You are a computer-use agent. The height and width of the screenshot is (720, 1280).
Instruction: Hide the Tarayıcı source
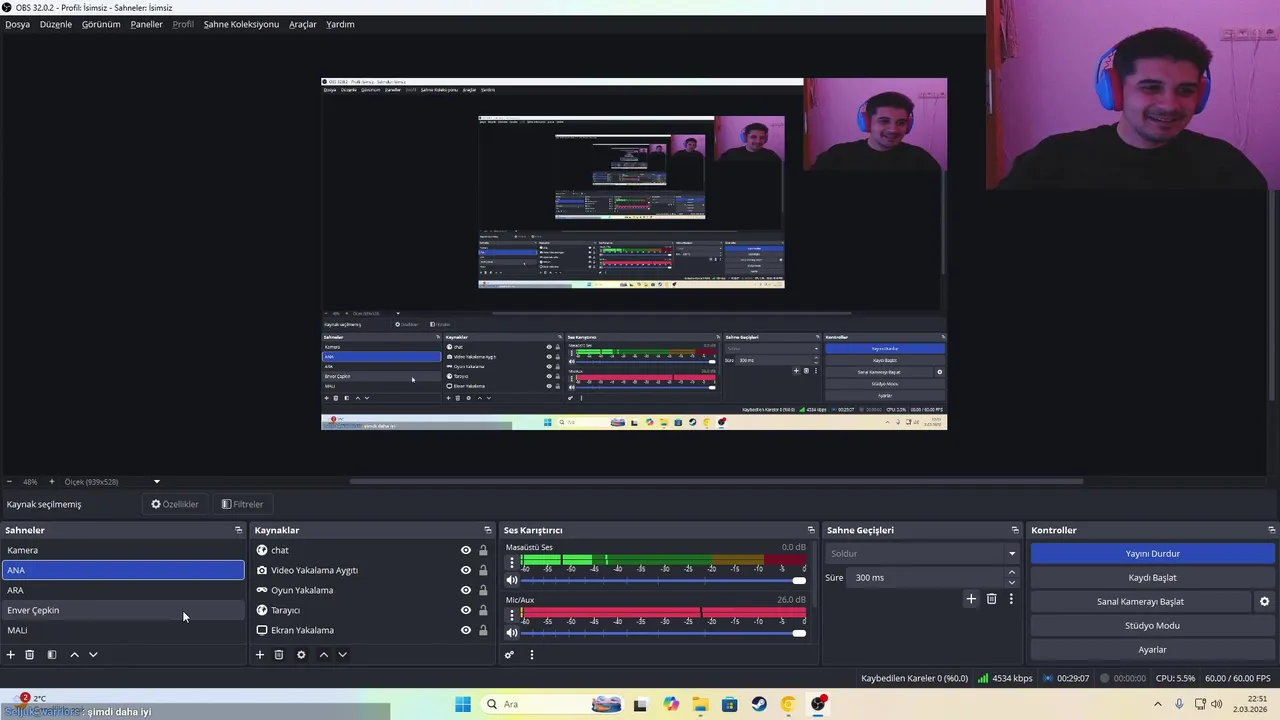click(x=465, y=610)
